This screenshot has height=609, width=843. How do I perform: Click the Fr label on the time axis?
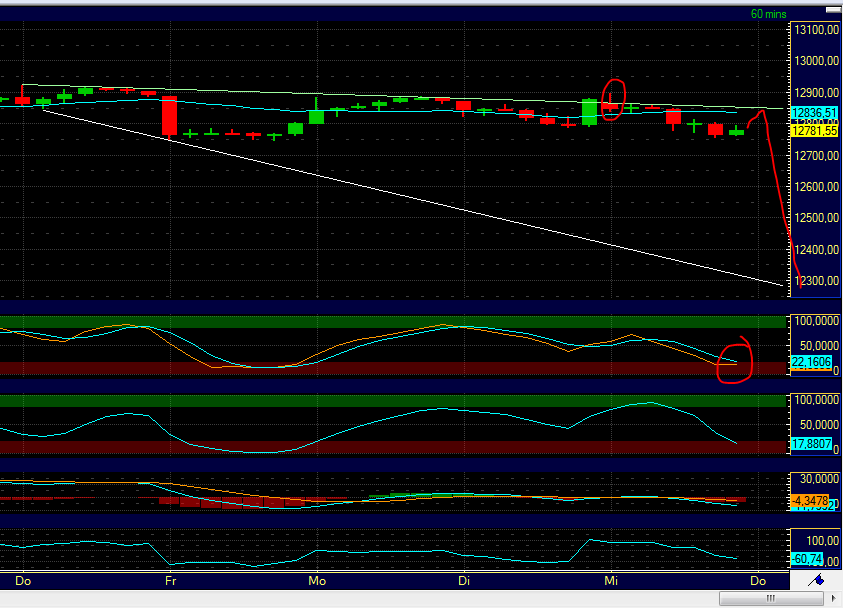170,580
